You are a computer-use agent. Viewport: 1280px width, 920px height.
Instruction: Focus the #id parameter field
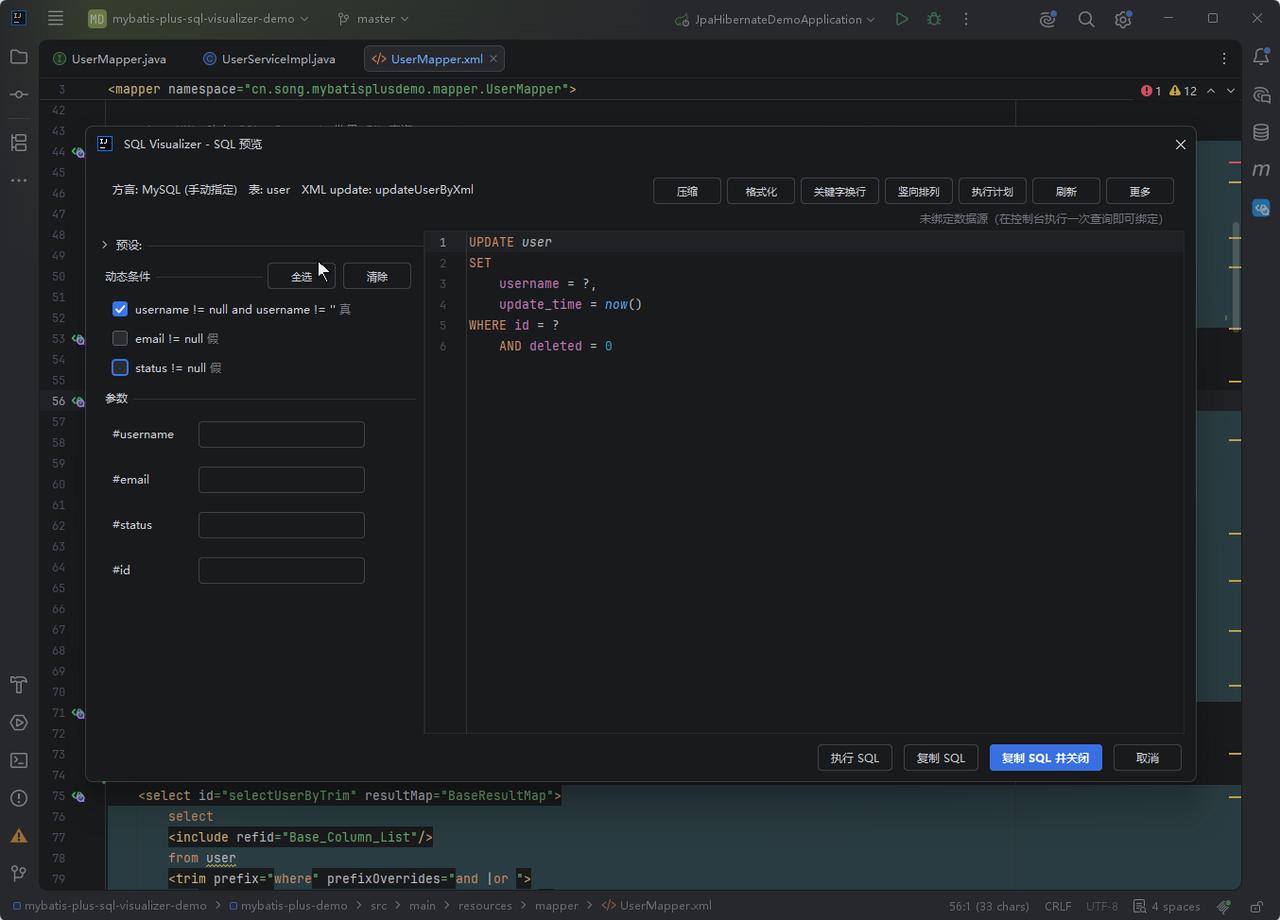point(281,570)
